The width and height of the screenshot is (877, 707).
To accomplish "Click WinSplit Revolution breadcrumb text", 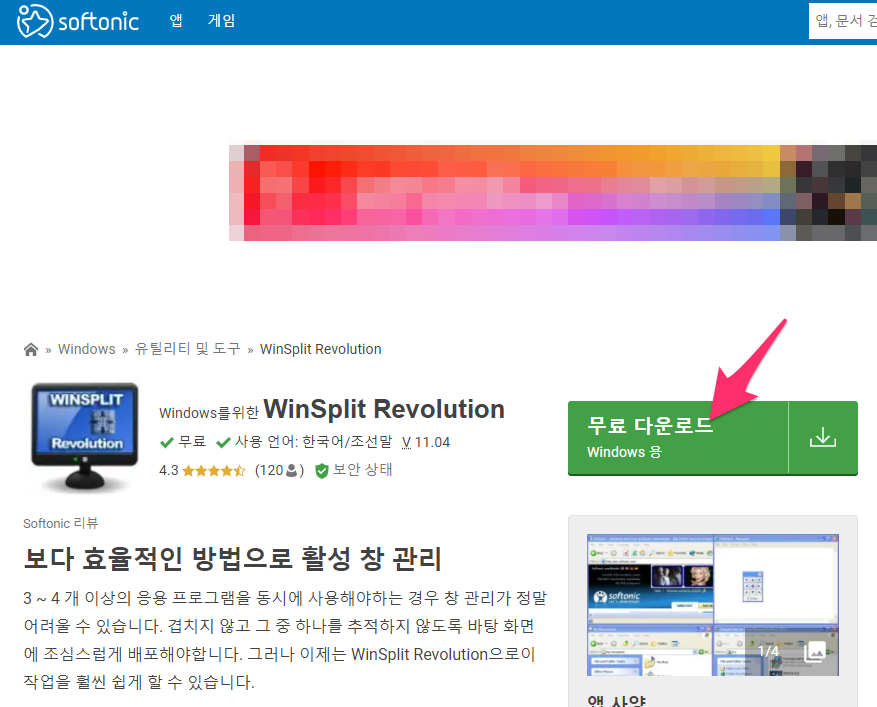I will [320, 349].
